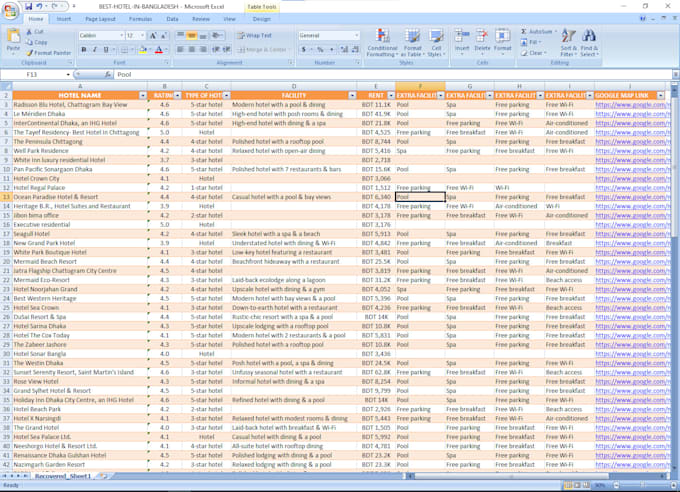The height and width of the screenshot is (492, 680).
Task: Open the Table Tools Design tab
Action: pyautogui.click(x=262, y=19)
